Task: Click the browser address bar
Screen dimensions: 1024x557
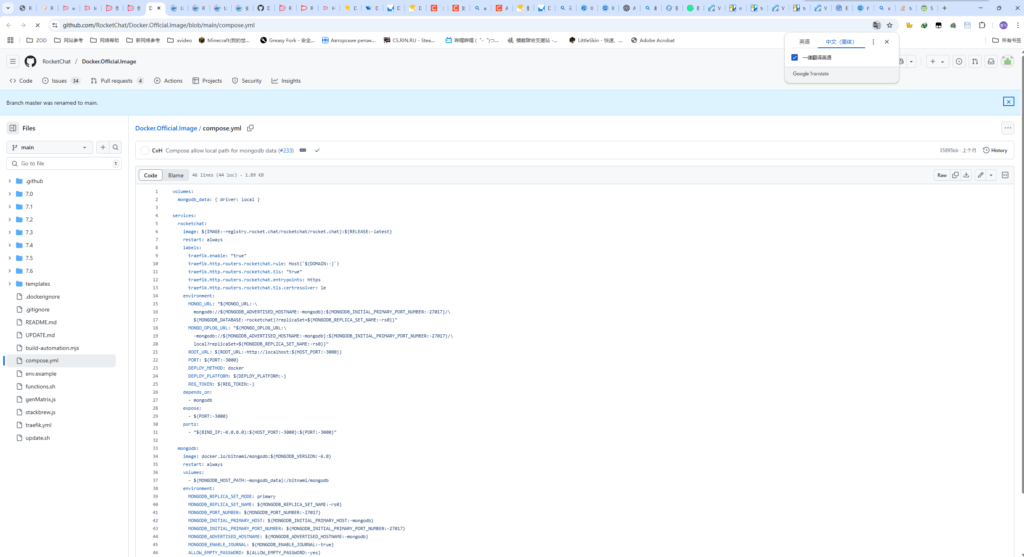Action: [457, 25]
